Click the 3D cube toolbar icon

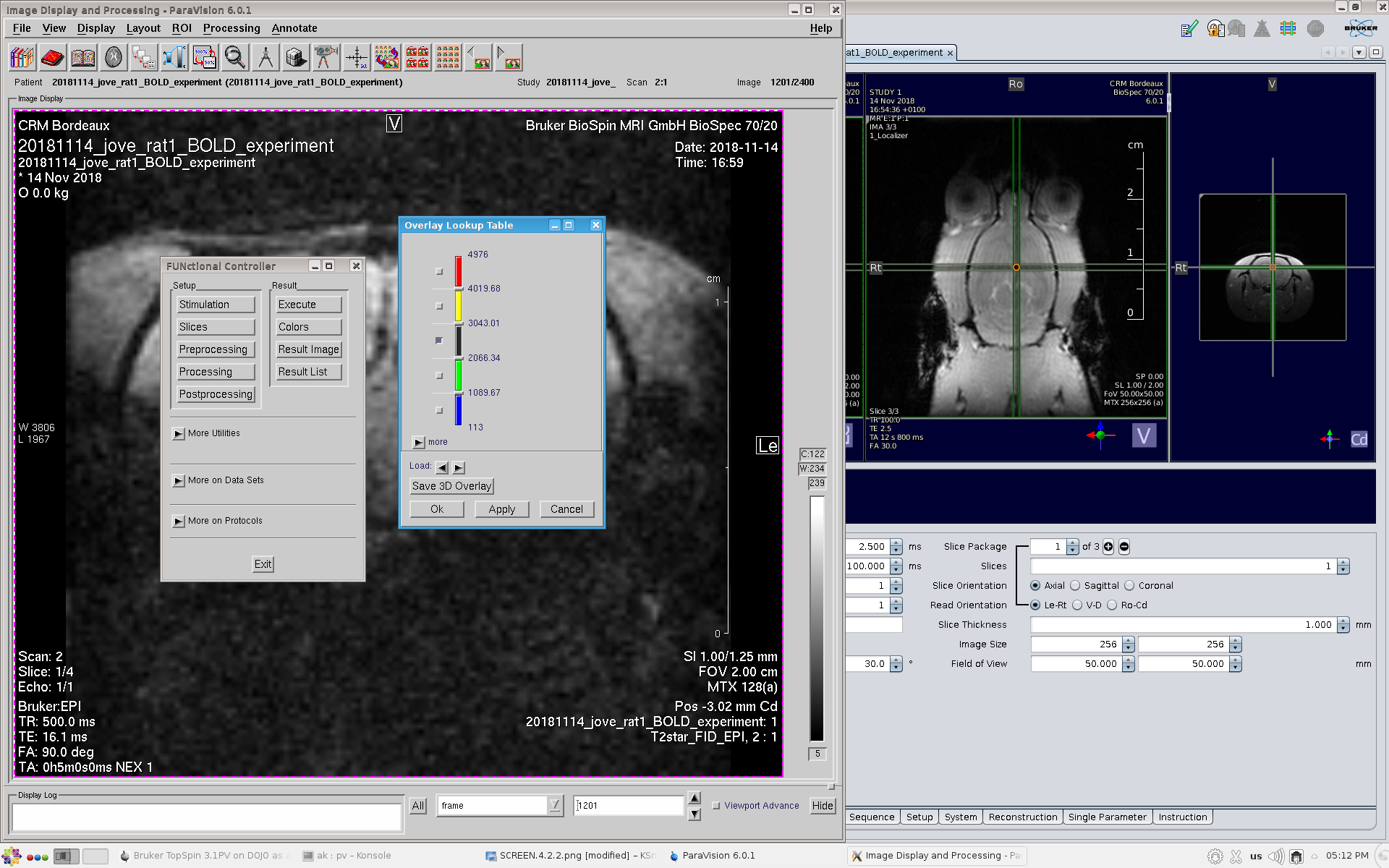(x=295, y=57)
